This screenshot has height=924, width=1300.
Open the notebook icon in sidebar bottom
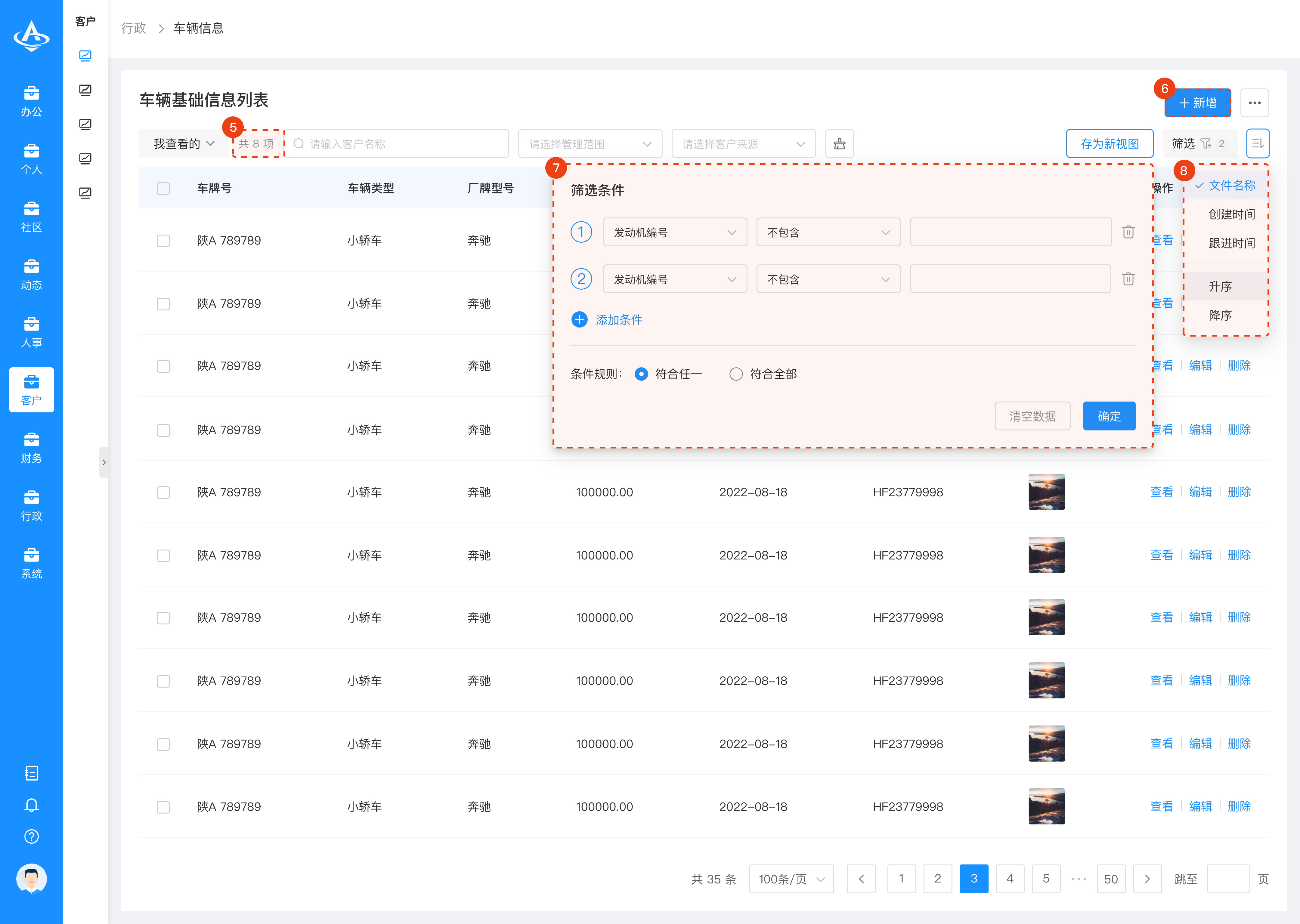tap(31, 773)
